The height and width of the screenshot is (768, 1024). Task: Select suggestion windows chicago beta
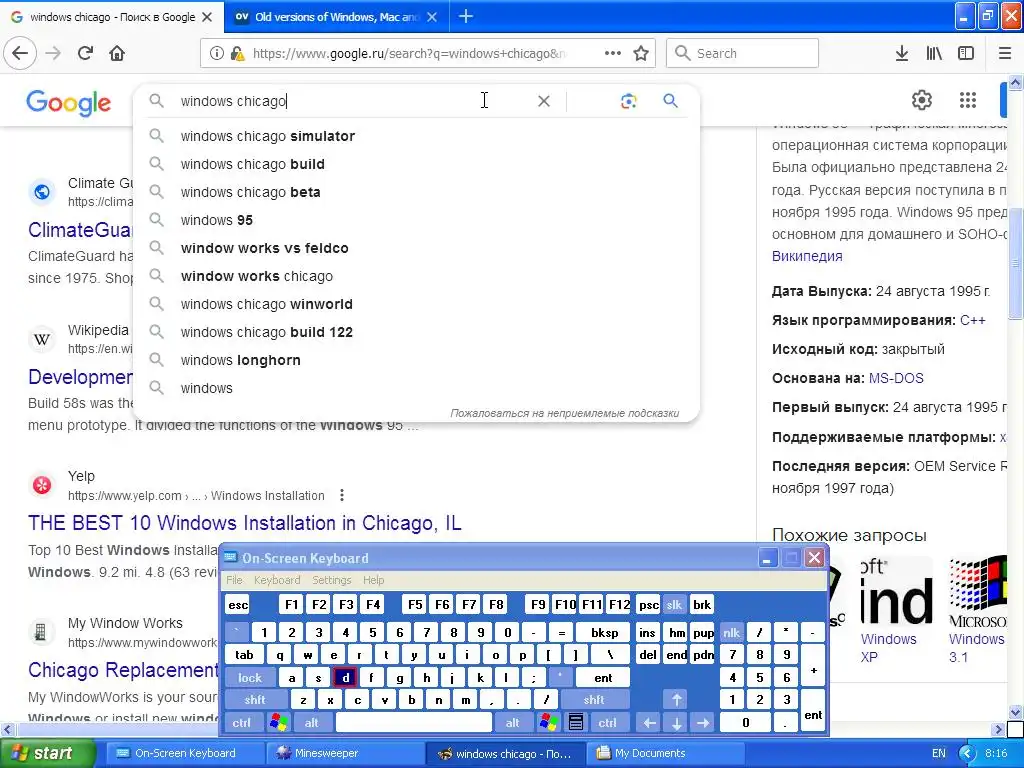(416, 192)
